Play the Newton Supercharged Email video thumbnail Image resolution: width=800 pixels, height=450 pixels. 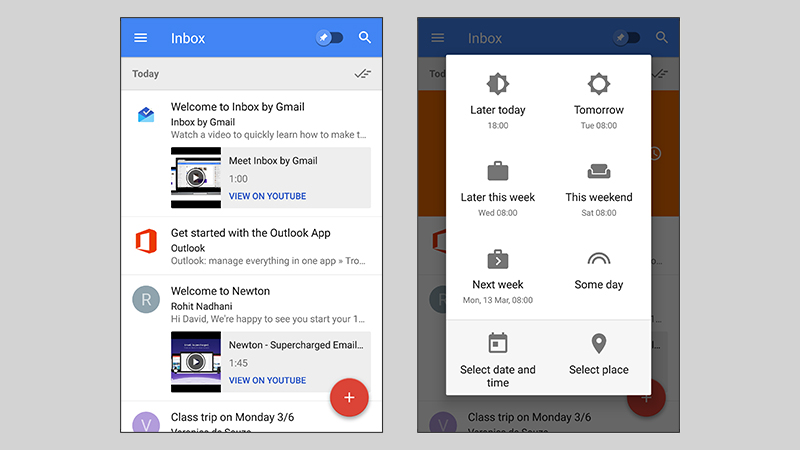click(196, 362)
